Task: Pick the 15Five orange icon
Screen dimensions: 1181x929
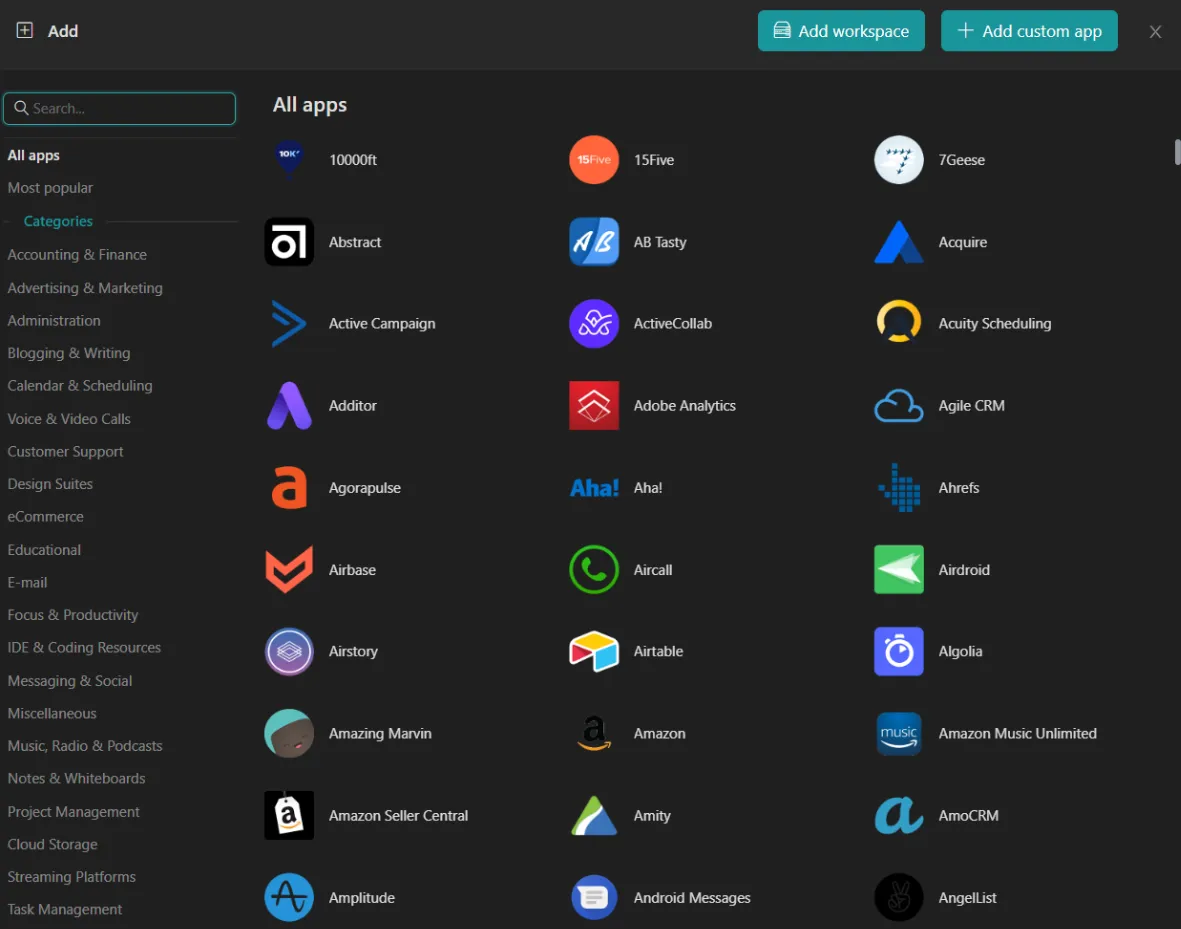Action: pos(594,160)
